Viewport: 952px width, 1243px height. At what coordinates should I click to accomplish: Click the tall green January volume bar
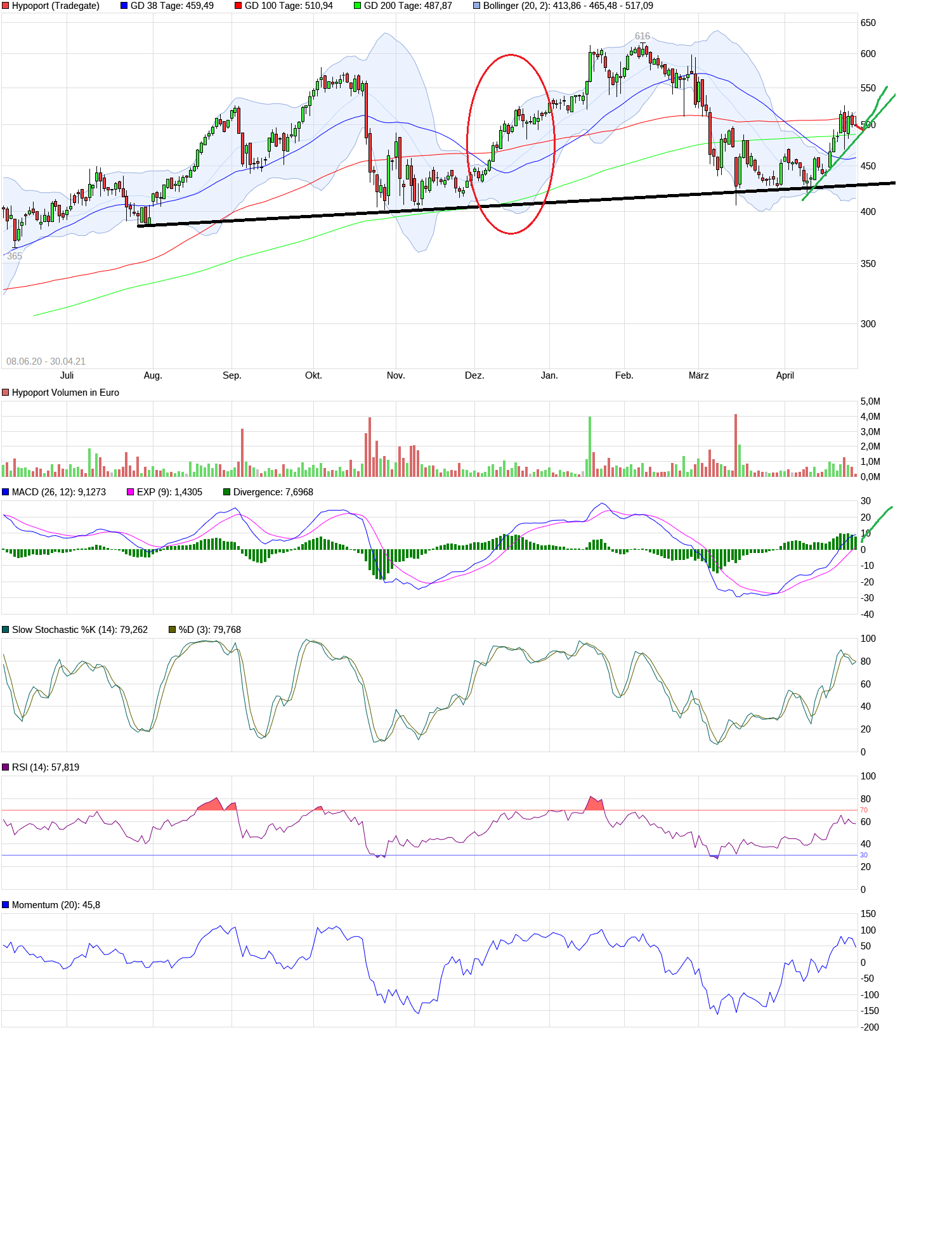click(590, 446)
